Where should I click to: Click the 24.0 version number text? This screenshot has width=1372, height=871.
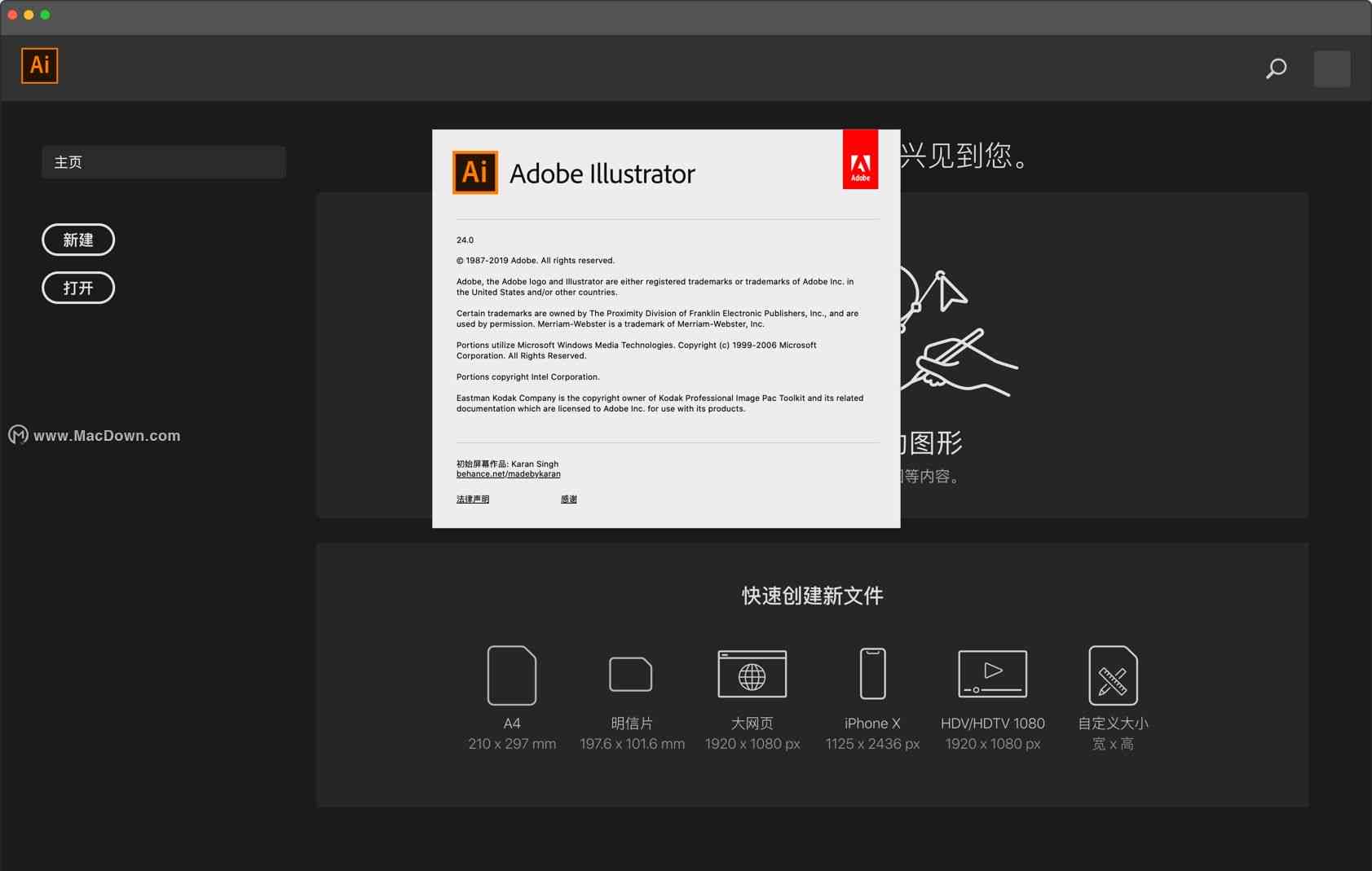(465, 240)
